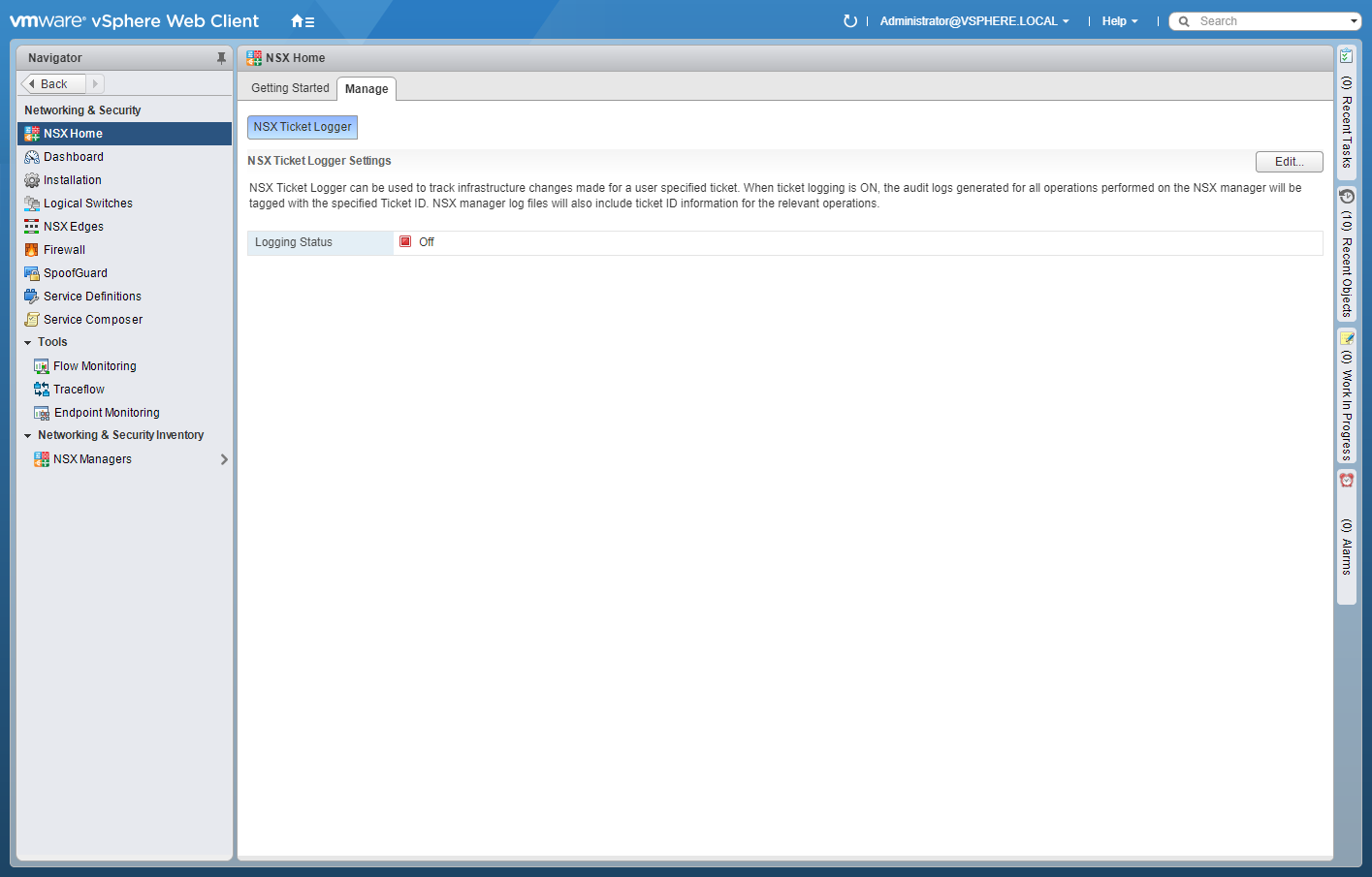Open Installation gear icon item

point(32,180)
